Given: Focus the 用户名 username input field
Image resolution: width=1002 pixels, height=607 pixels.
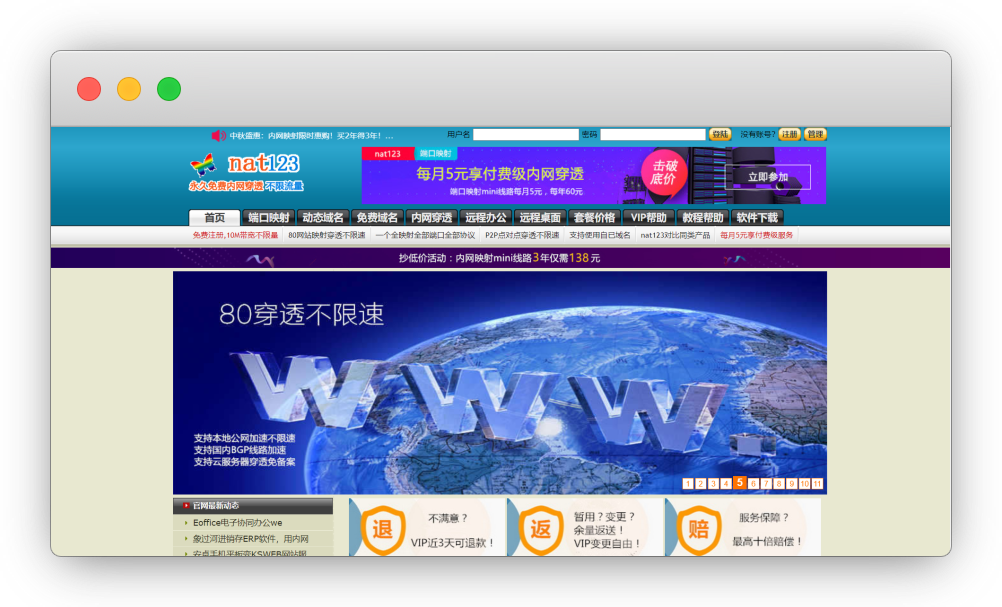Looking at the screenshot, I should pyautogui.click(x=526, y=134).
